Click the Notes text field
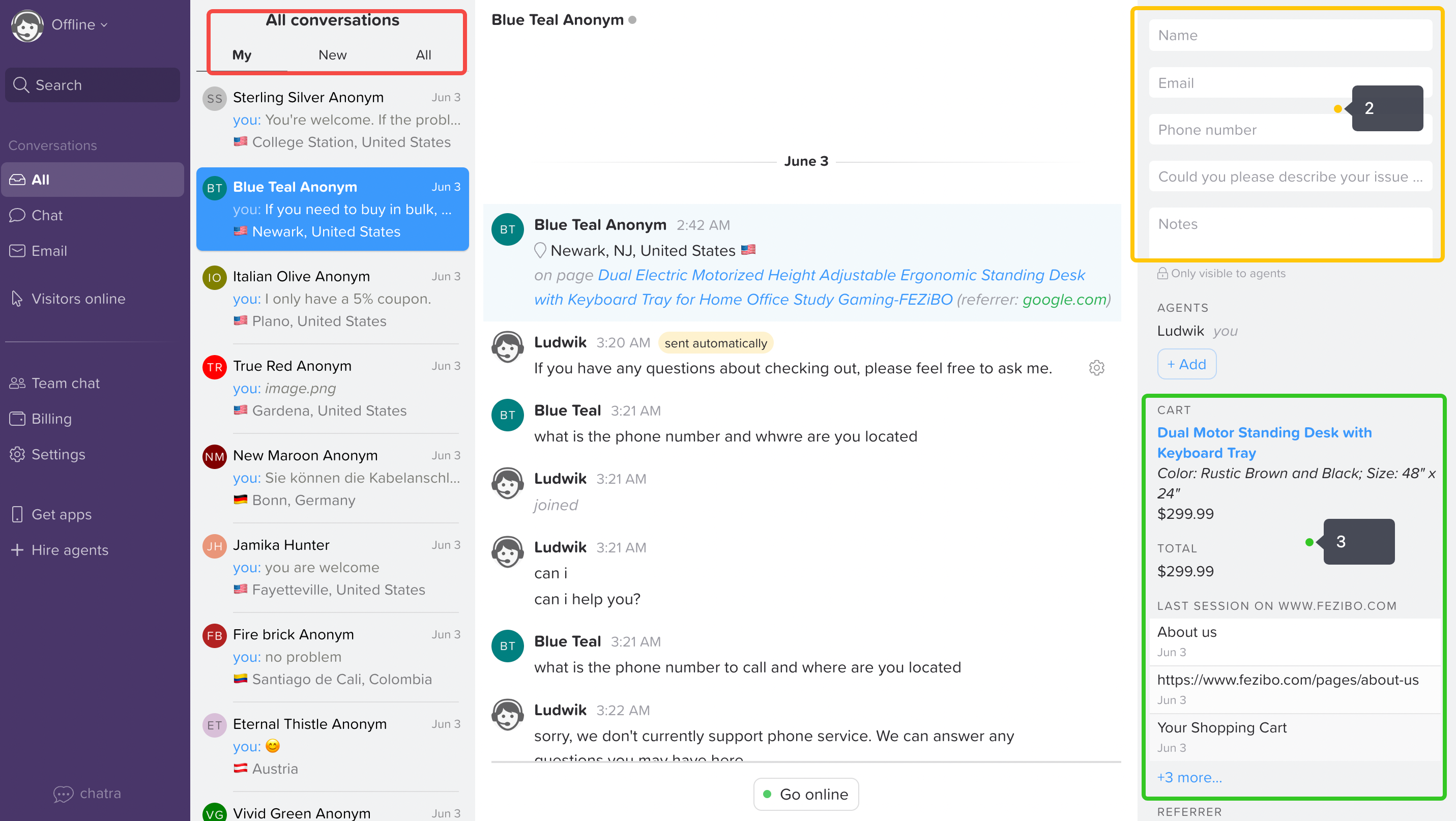Viewport: 1456px width, 821px height. 1290,230
